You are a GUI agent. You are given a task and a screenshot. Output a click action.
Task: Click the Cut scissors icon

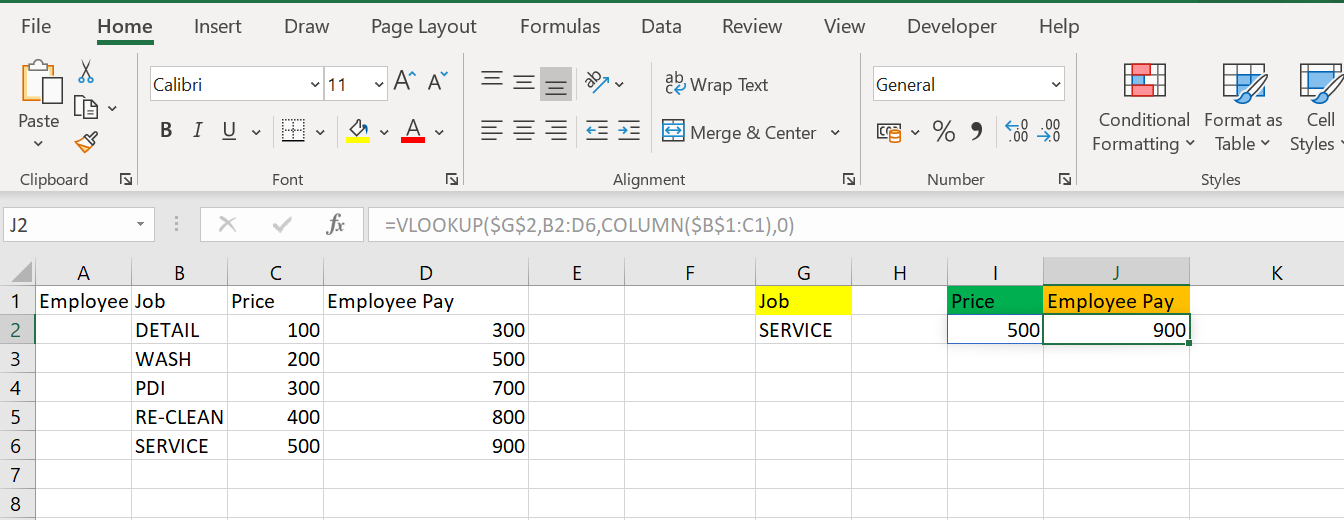(86, 72)
